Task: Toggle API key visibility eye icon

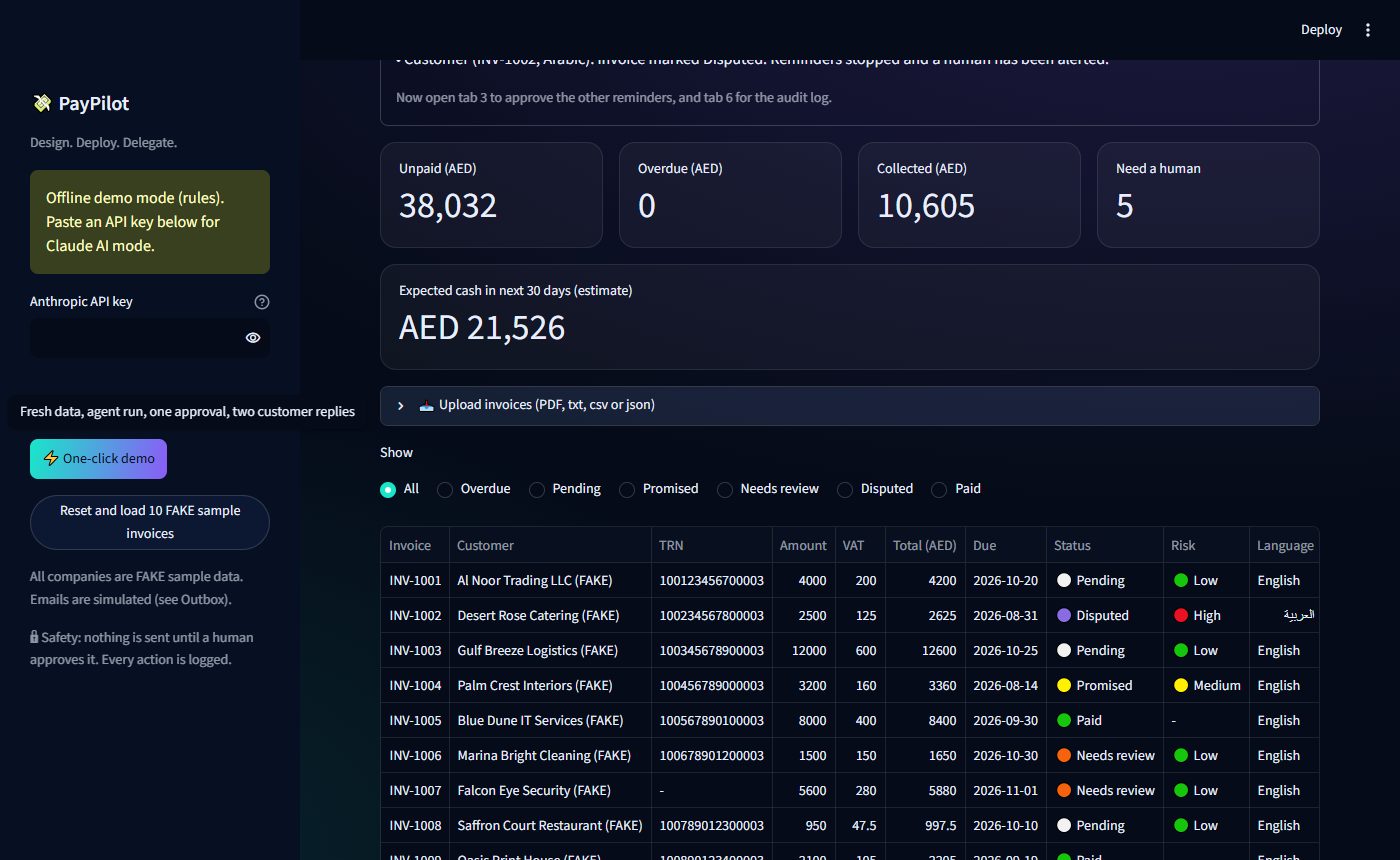Action: click(x=253, y=338)
